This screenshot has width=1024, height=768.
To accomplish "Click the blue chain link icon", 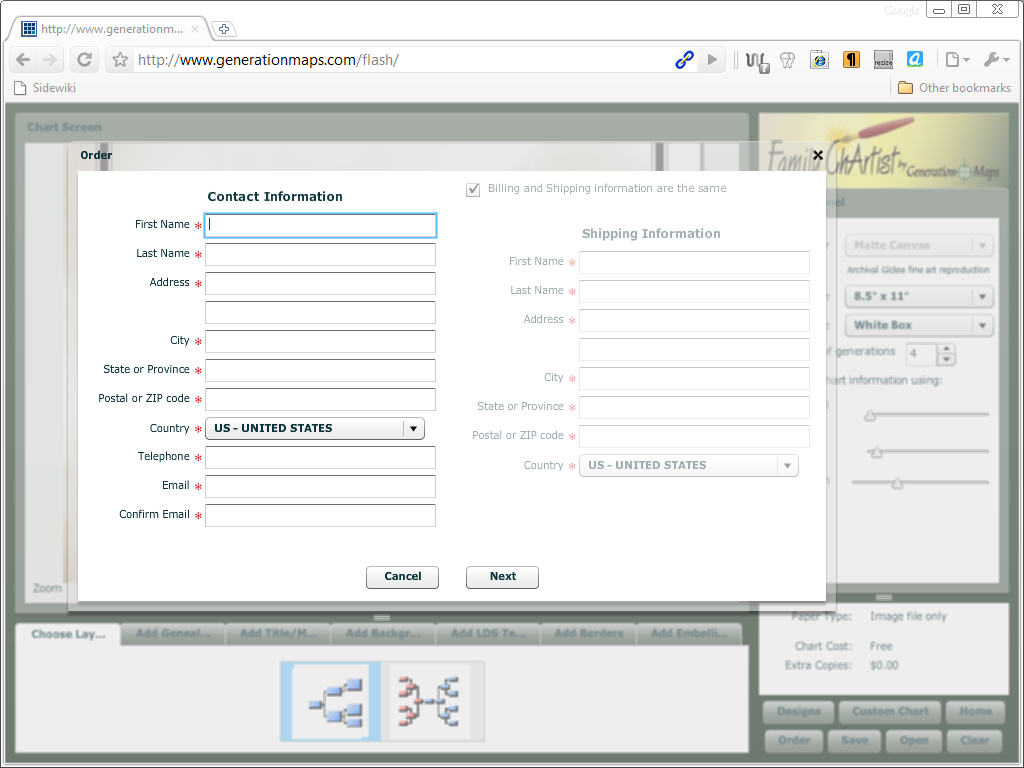I will (684, 60).
